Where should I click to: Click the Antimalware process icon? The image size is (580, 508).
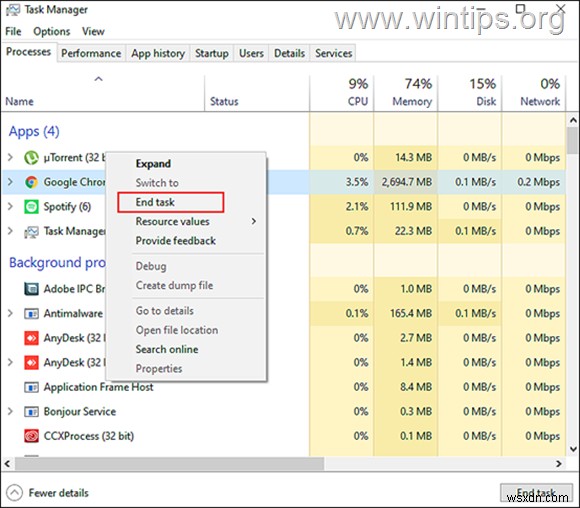[x=31, y=314]
